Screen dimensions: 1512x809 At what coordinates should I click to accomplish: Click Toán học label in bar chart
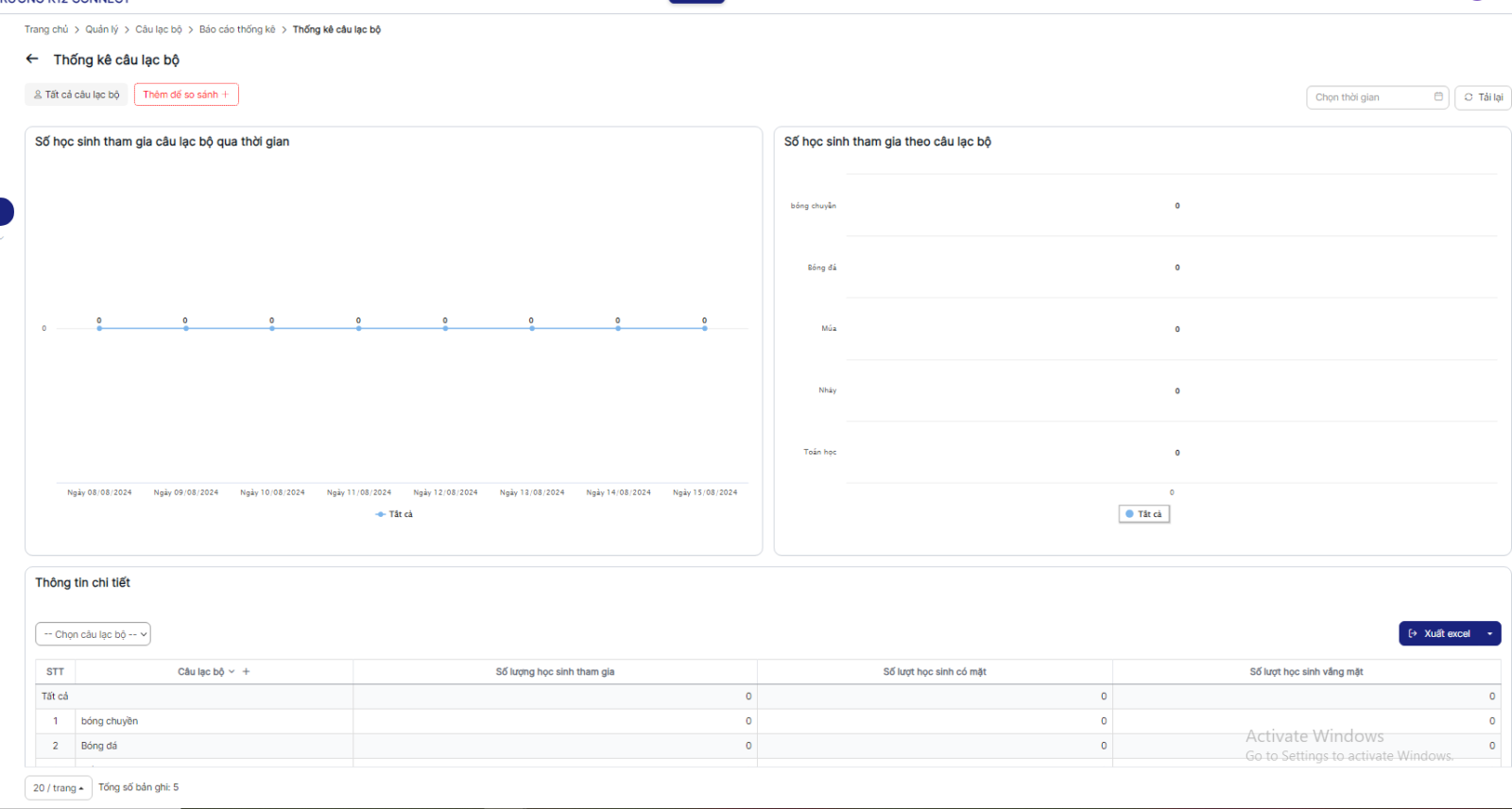click(x=820, y=452)
